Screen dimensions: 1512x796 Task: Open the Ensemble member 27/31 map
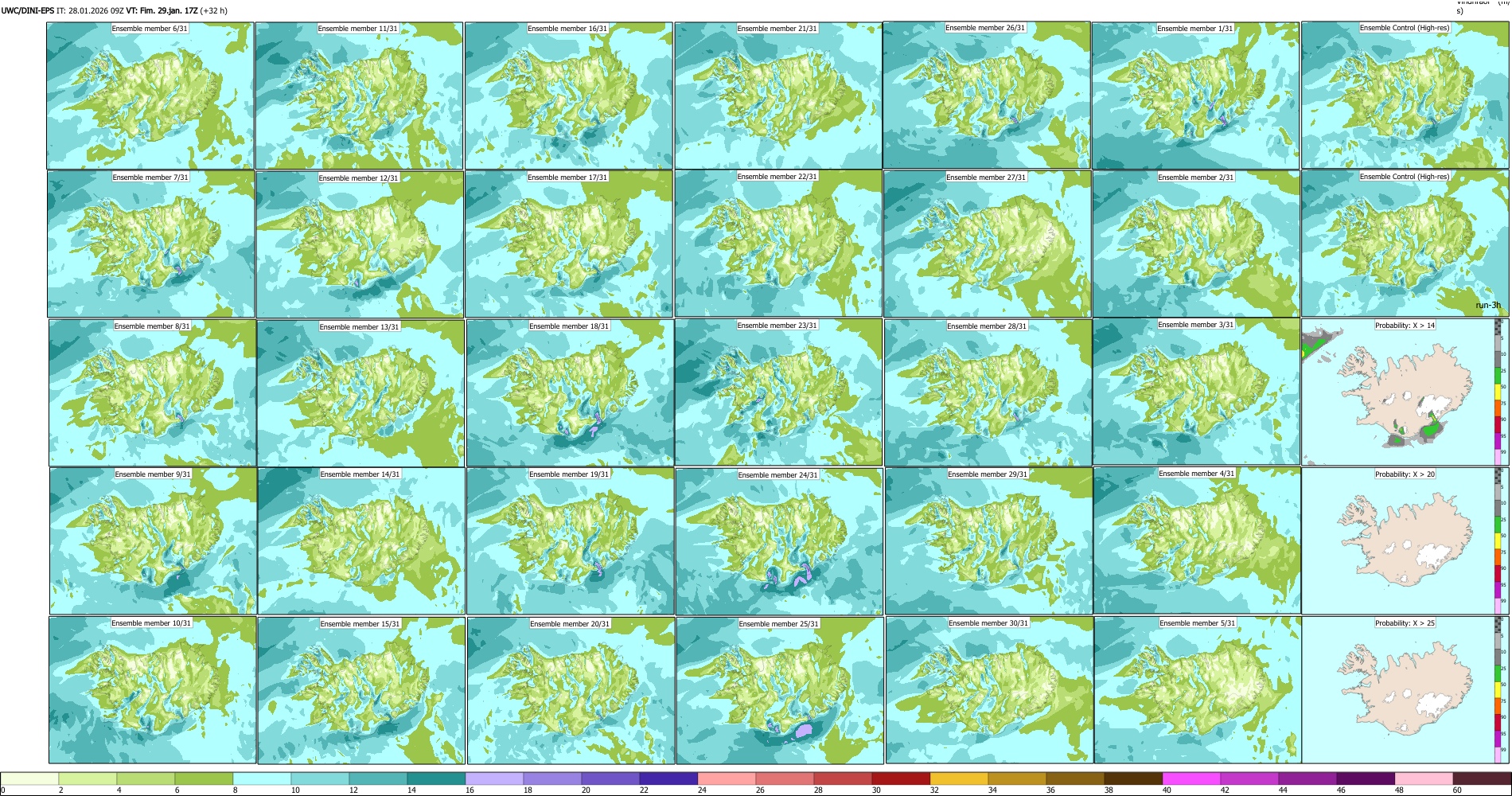[x=987, y=244]
